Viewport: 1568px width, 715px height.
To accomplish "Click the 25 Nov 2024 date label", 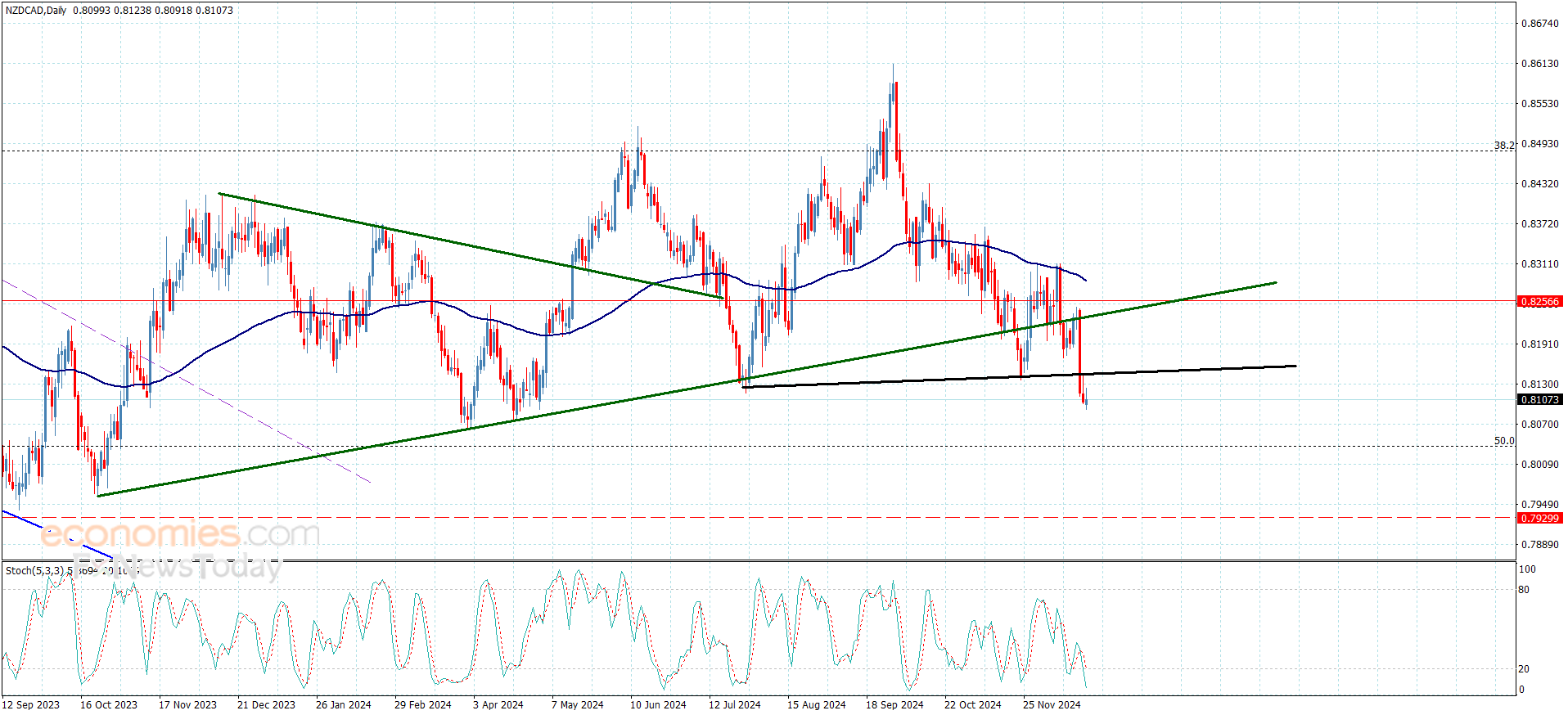I will pos(1052,704).
